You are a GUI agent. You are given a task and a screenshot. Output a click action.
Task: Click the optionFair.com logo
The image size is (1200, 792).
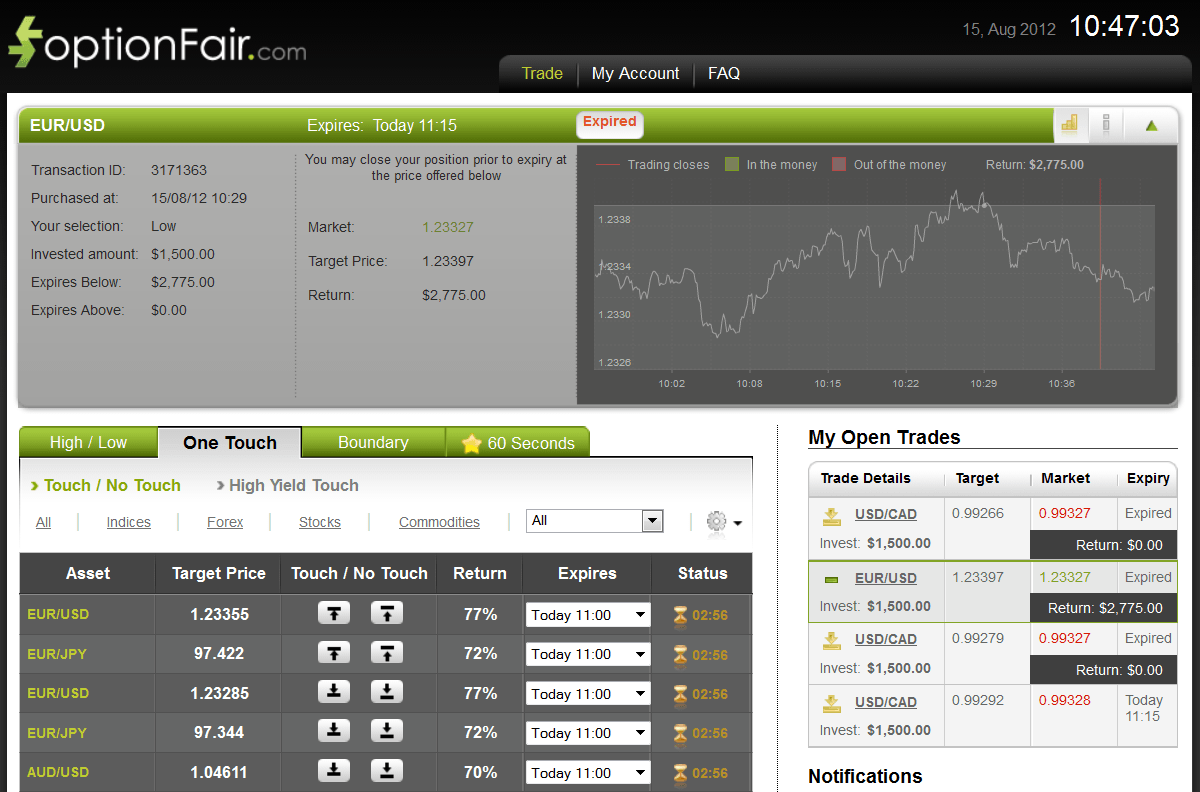click(157, 43)
